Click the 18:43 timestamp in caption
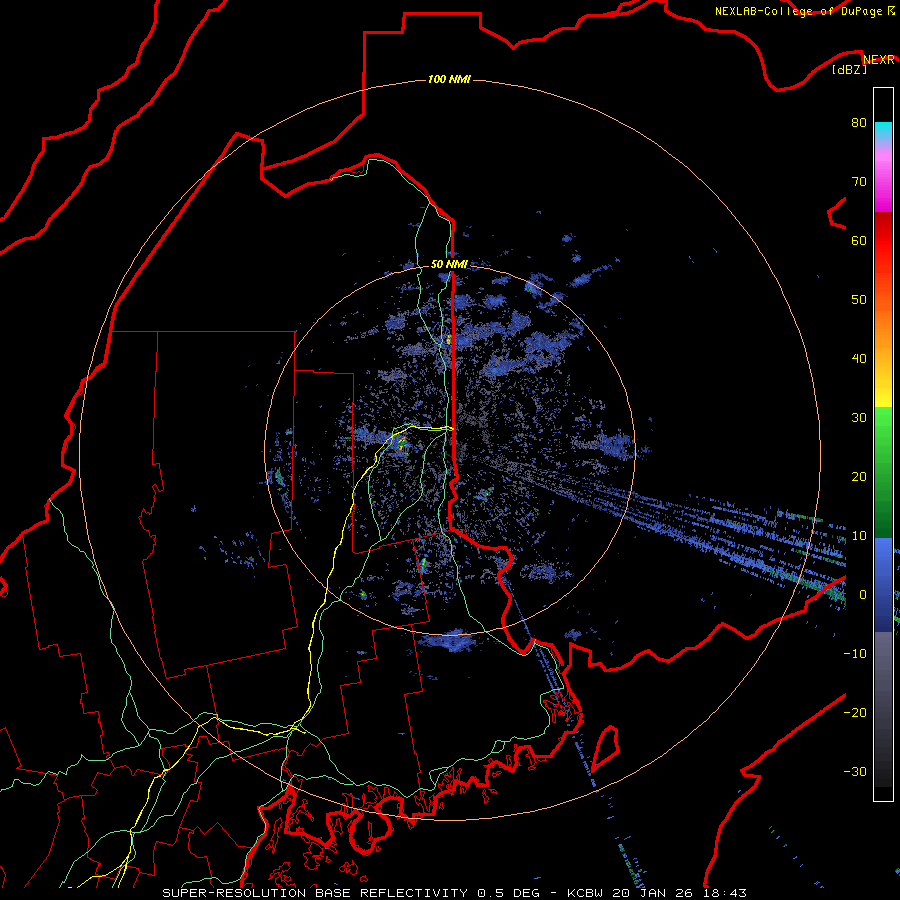 tap(724, 893)
